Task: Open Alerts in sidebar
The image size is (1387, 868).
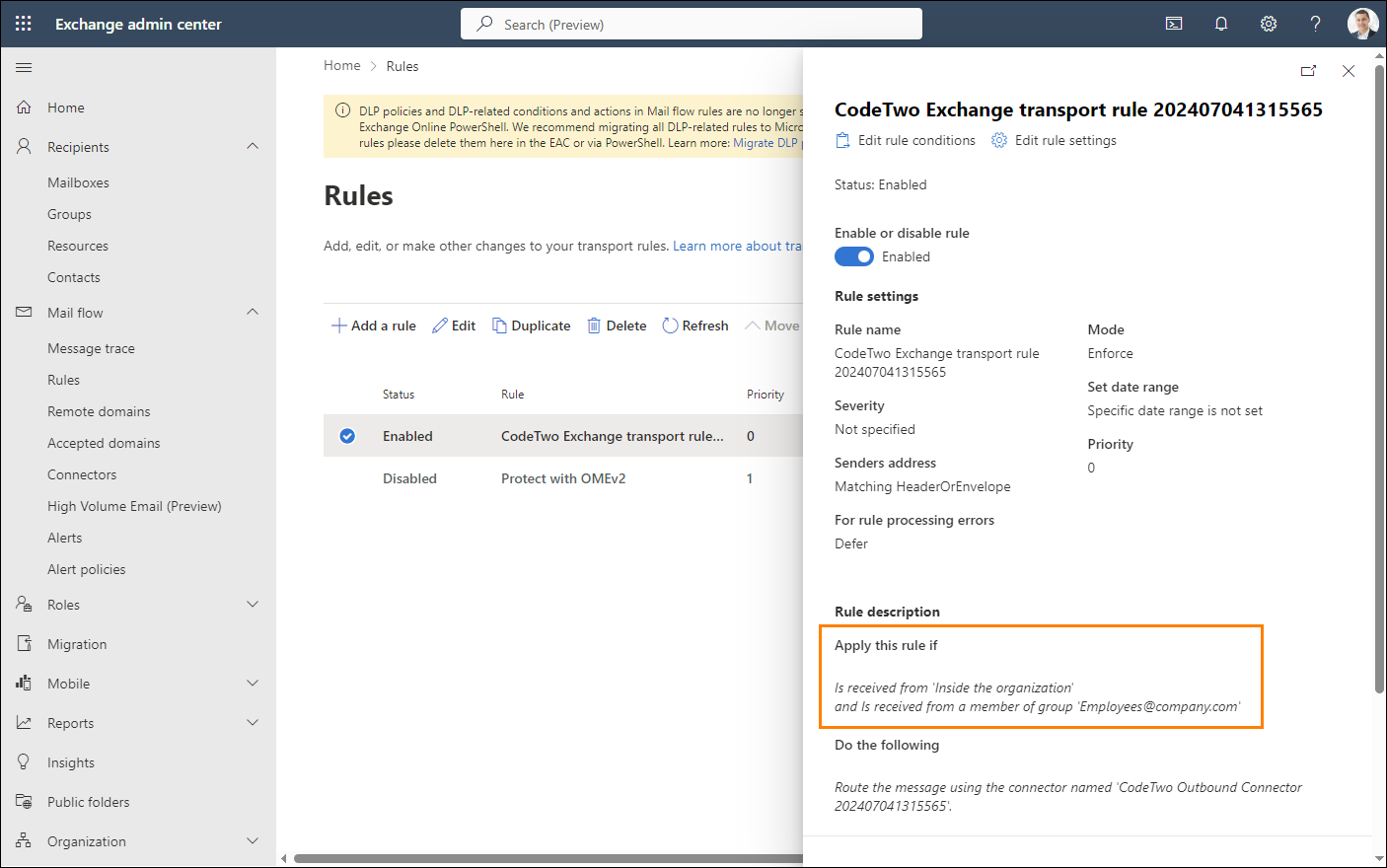Action: 65,538
